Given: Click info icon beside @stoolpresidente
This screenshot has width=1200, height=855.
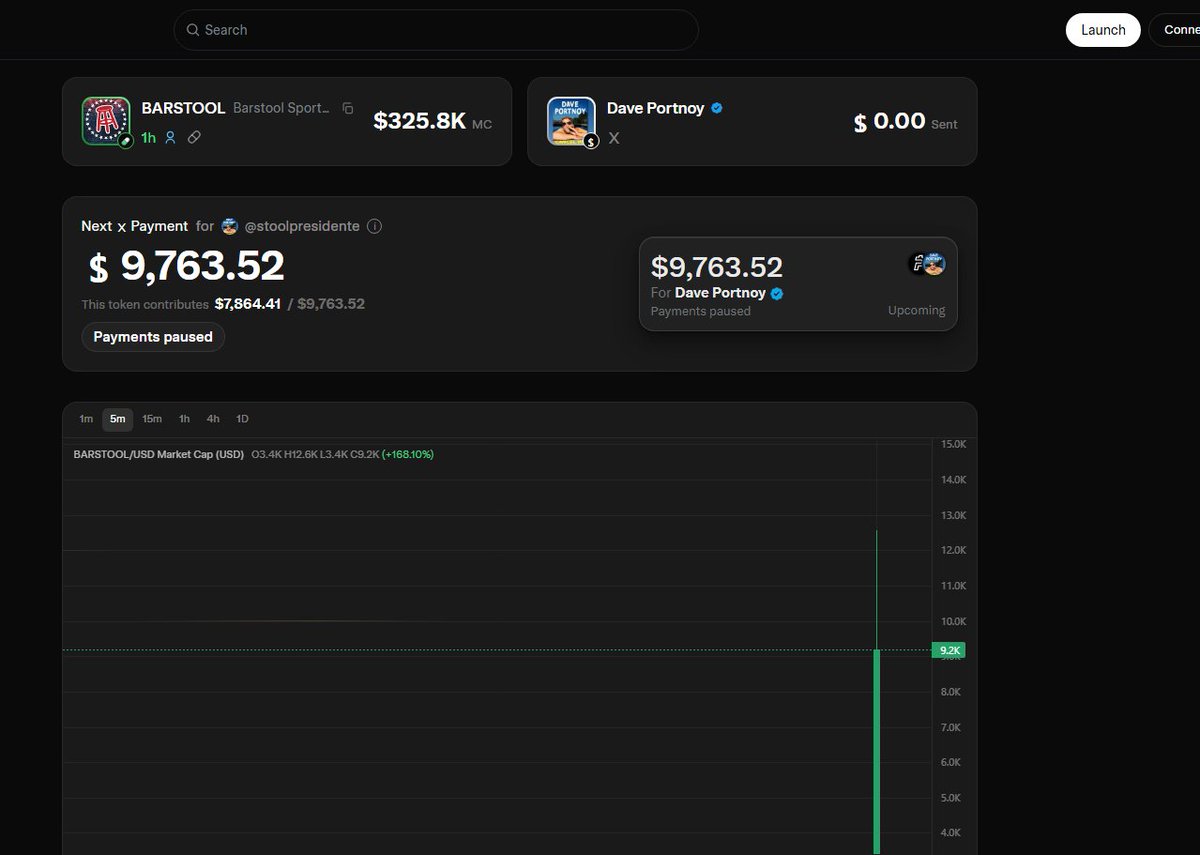Looking at the screenshot, I should [x=375, y=226].
